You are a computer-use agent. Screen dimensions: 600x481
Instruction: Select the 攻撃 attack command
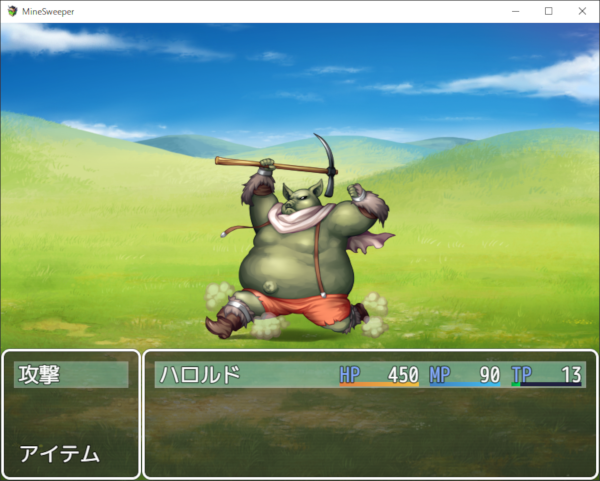tap(71, 375)
